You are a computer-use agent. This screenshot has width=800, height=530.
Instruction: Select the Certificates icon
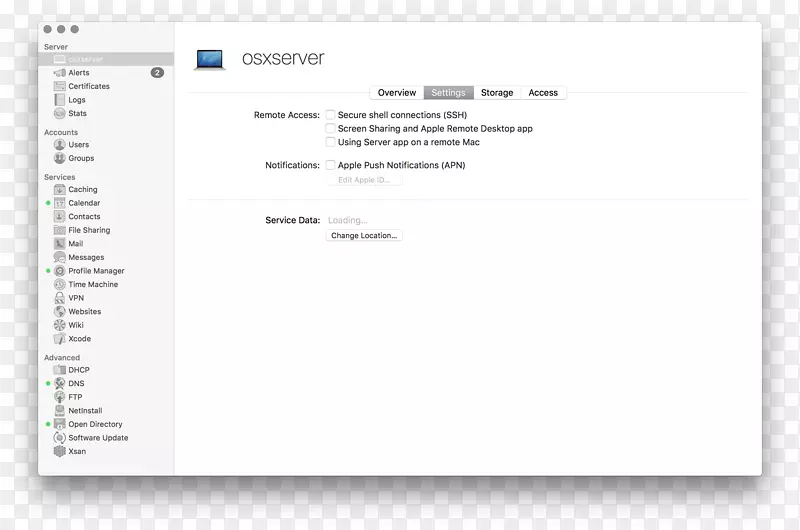(x=60, y=86)
